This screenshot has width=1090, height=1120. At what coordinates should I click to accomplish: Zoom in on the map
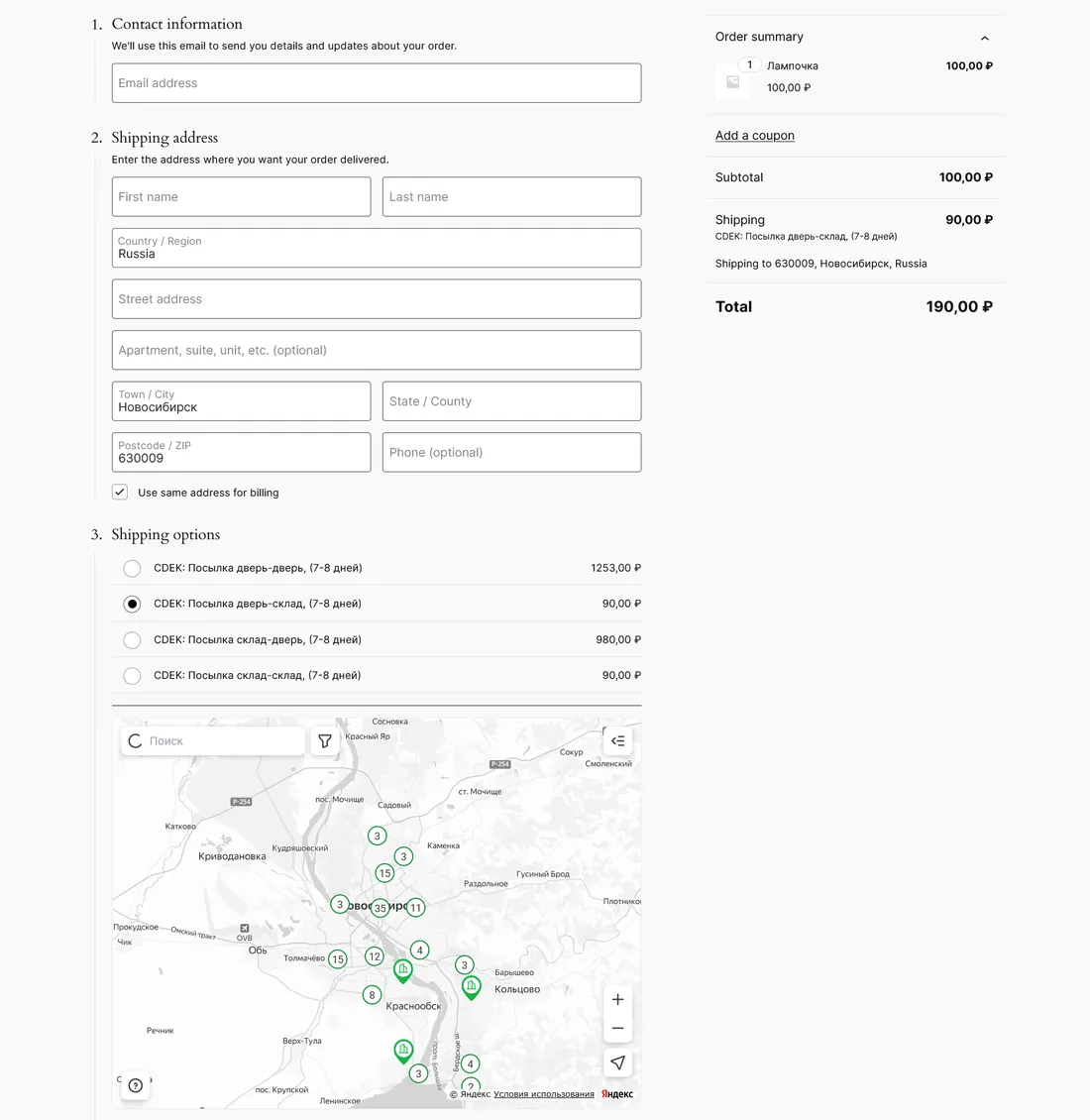click(x=618, y=999)
